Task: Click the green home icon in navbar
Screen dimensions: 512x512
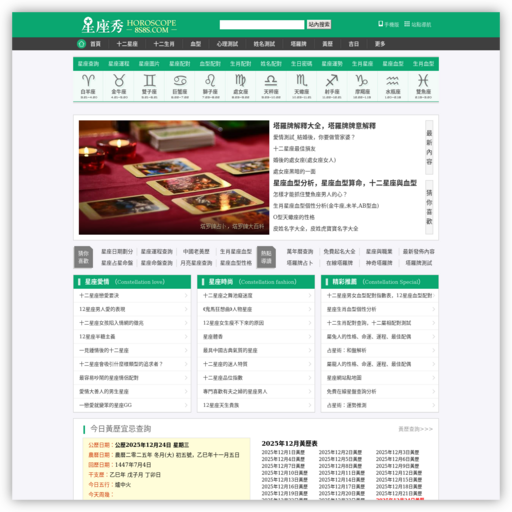Action: pos(81,44)
